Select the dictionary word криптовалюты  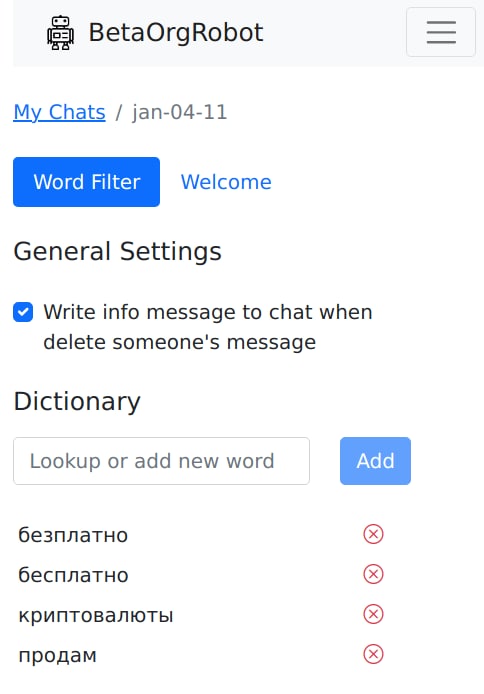coord(96,615)
